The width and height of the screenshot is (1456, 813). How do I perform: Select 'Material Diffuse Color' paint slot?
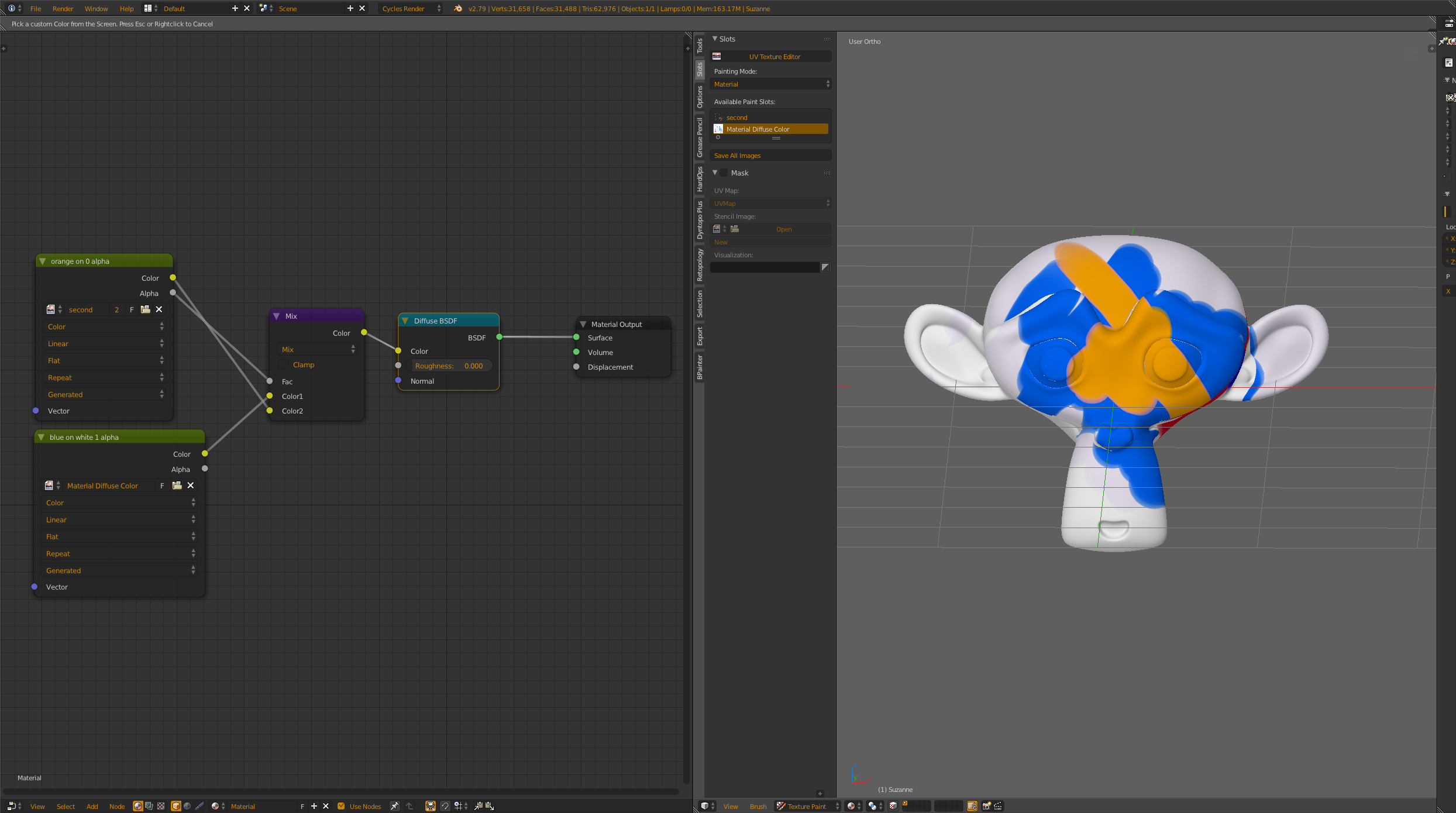coord(771,129)
